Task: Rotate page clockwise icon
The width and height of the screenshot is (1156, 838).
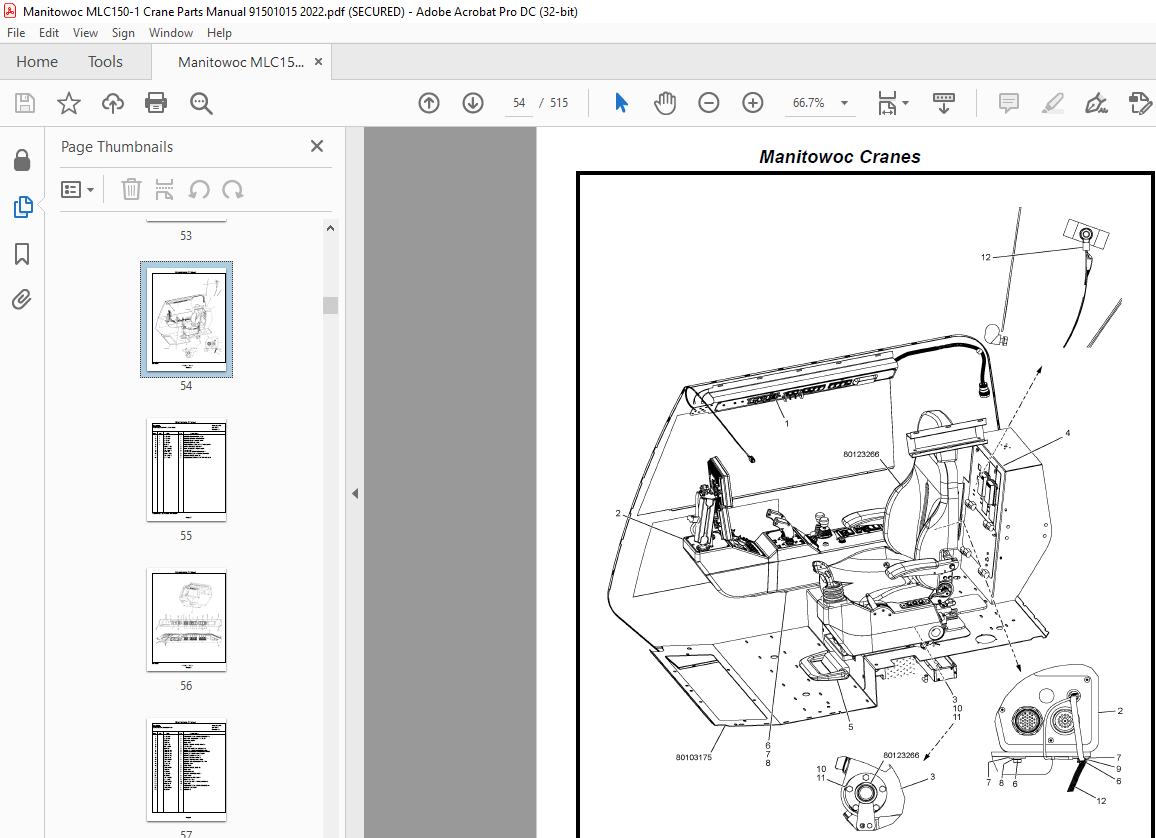Action: (232, 189)
